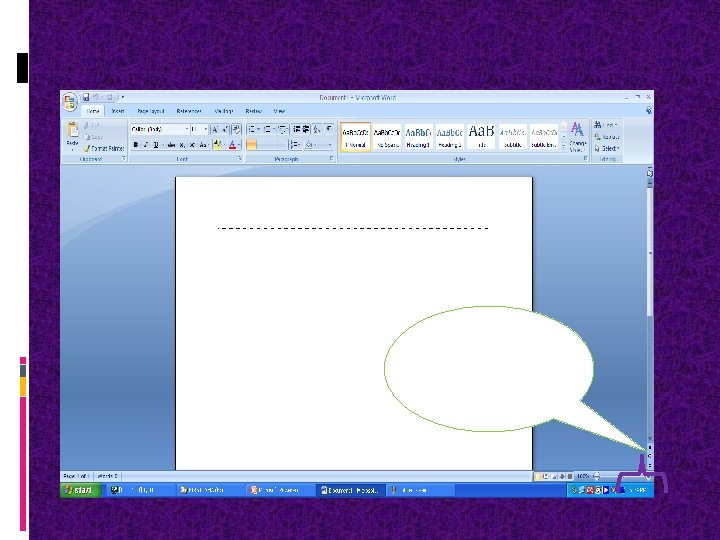Apply the No Spacing style
This screenshot has width=720, height=540.
point(387,137)
